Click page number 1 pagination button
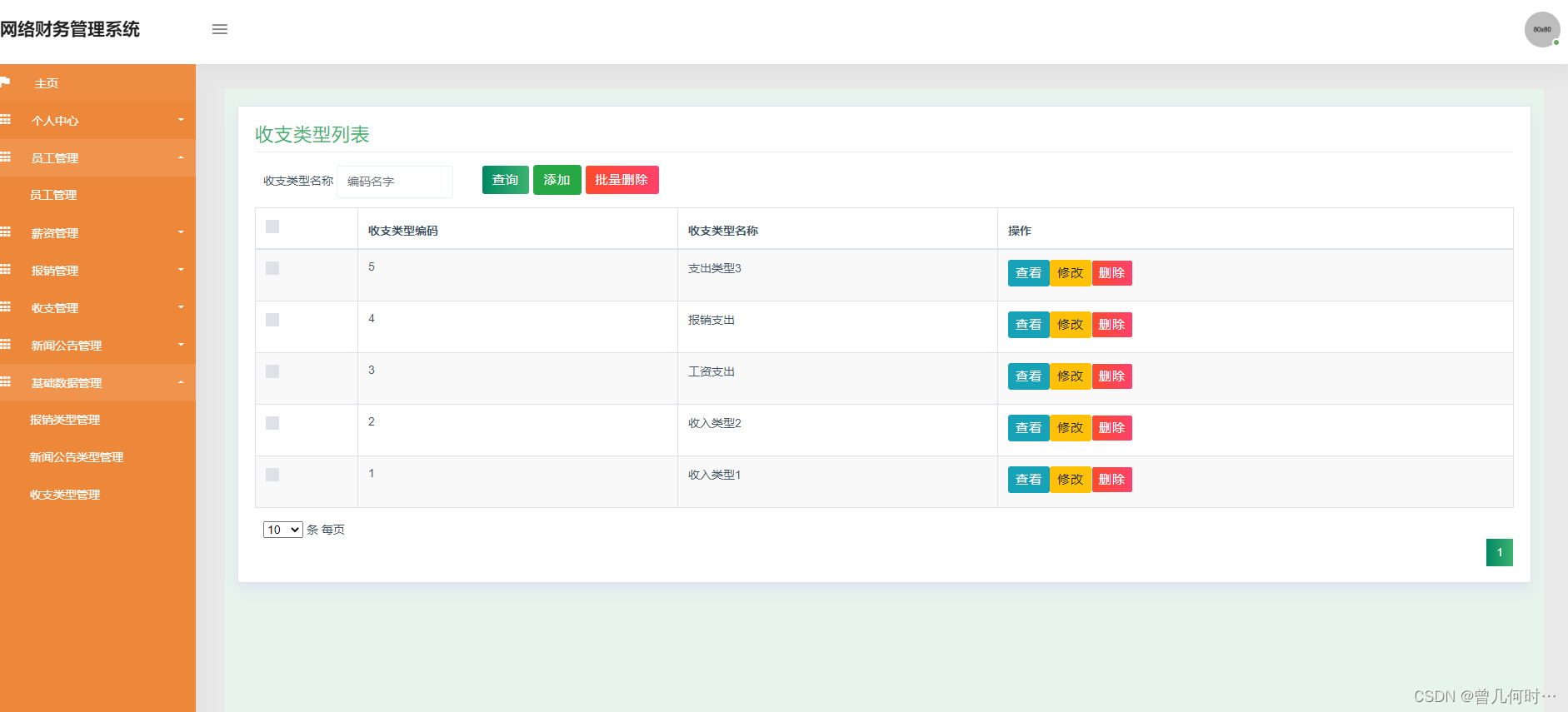 [1500, 552]
